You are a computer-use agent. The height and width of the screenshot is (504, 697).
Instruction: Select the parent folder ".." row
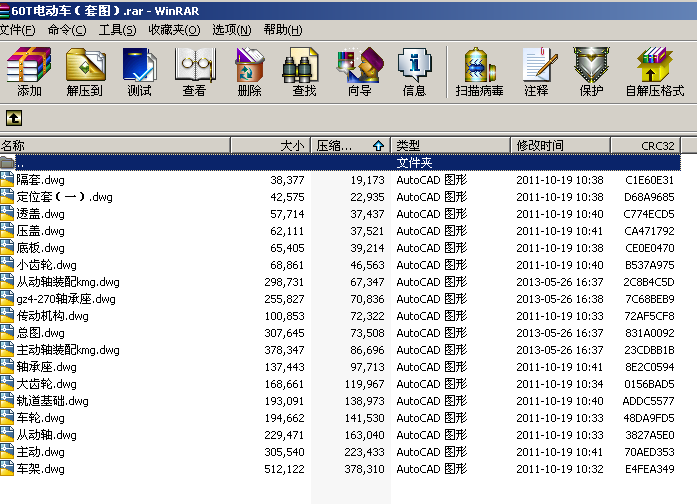(x=340, y=163)
